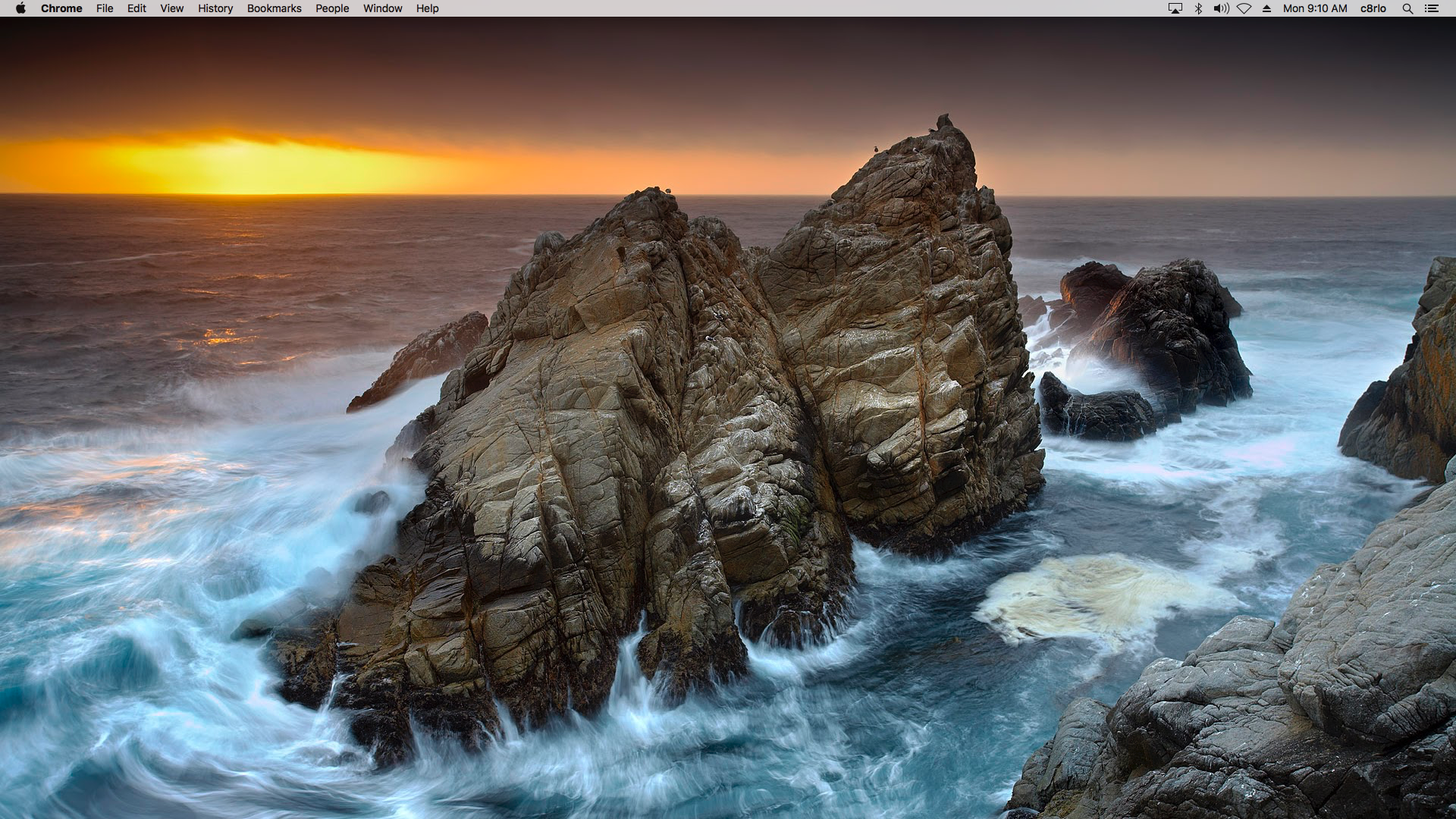Click the Mon 9:10 AM clock
The width and height of the screenshot is (1456, 819).
pos(1315,8)
